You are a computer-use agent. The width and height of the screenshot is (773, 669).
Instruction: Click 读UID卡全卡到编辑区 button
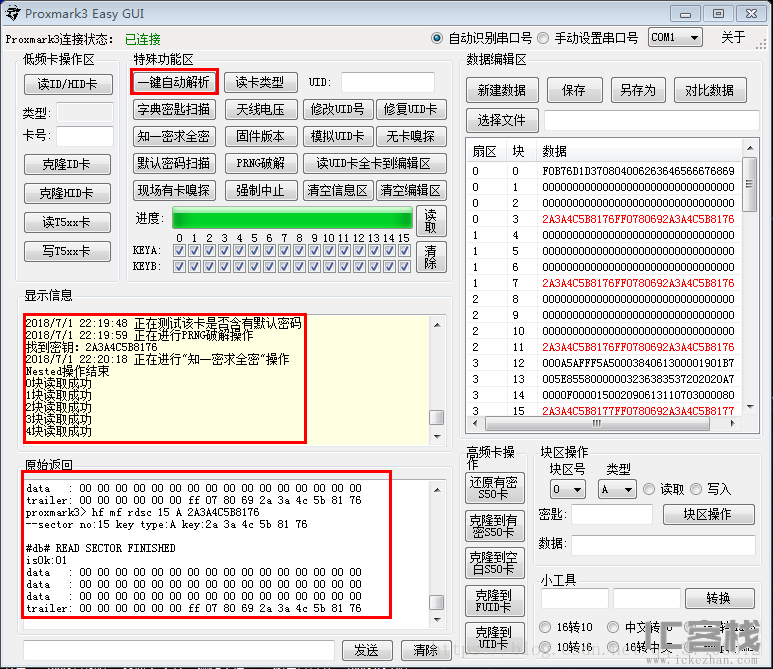[375, 163]
